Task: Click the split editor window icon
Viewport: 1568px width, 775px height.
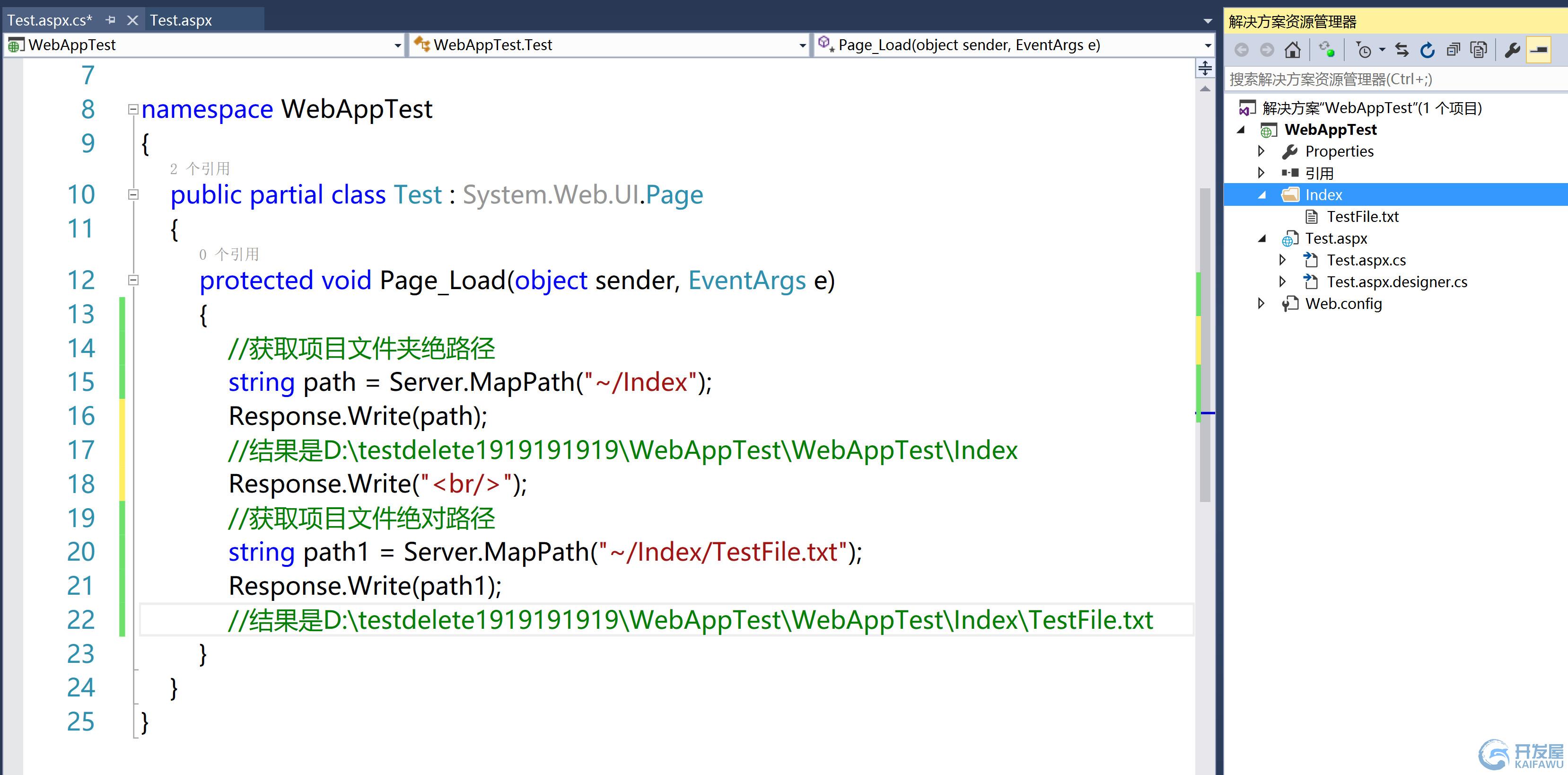Action: pyautogui.click(x=1205, y=68)
